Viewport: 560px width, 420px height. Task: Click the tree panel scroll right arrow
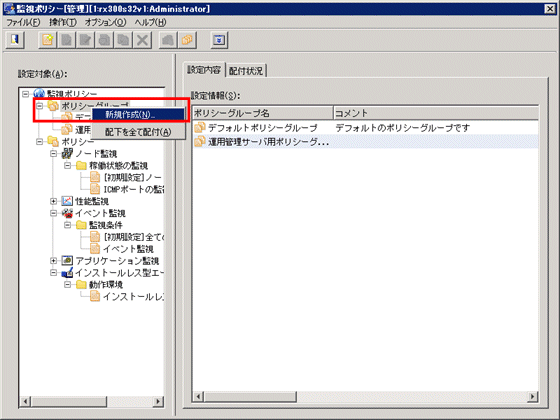pos(158,401)
